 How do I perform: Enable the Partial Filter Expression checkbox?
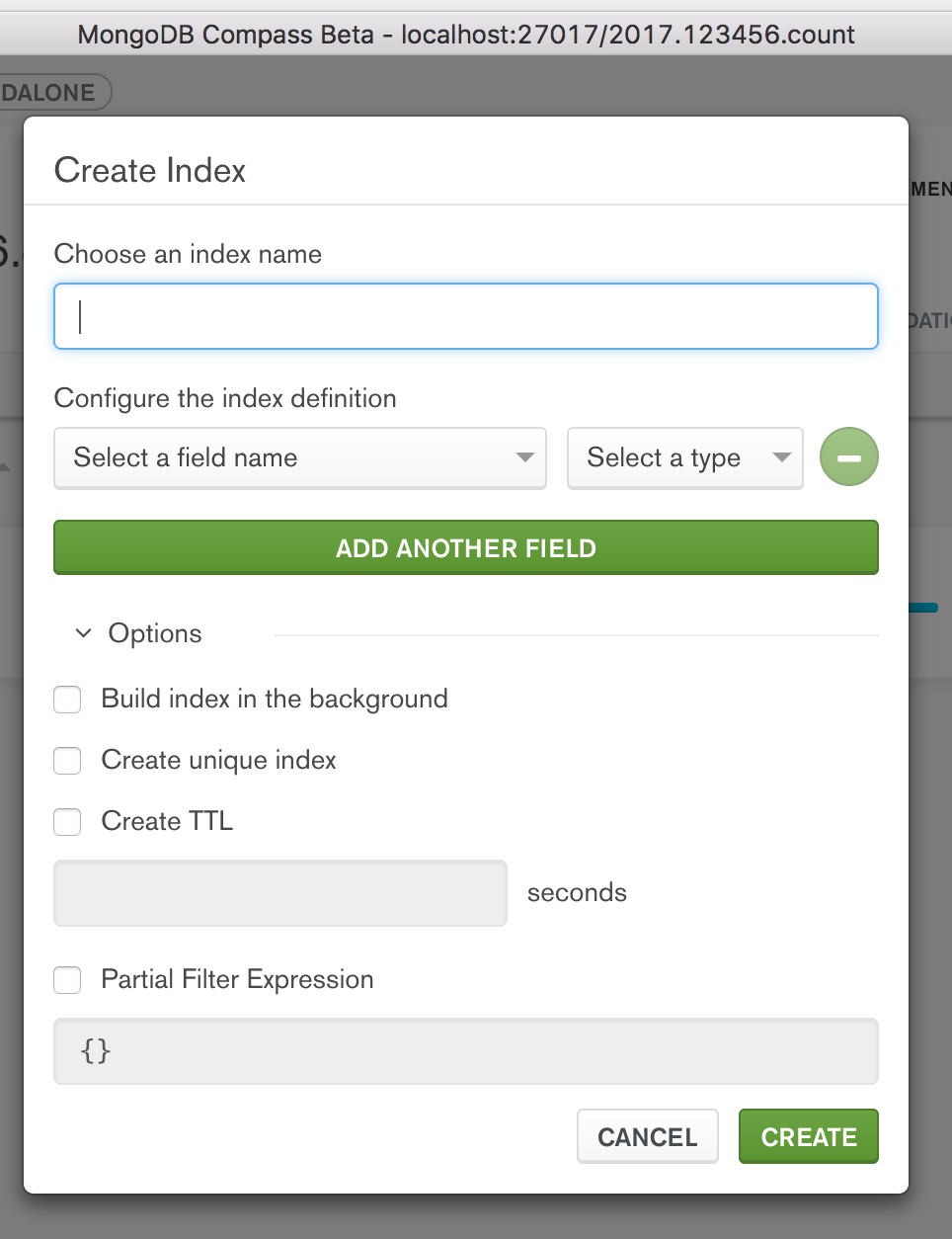pos(67,980)
